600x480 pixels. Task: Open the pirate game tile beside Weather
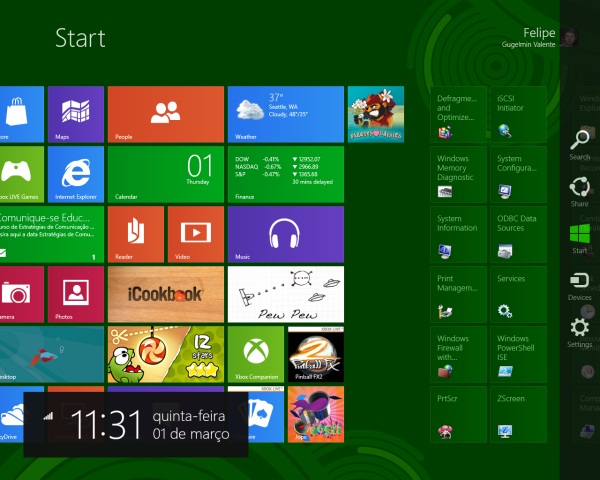376,114
